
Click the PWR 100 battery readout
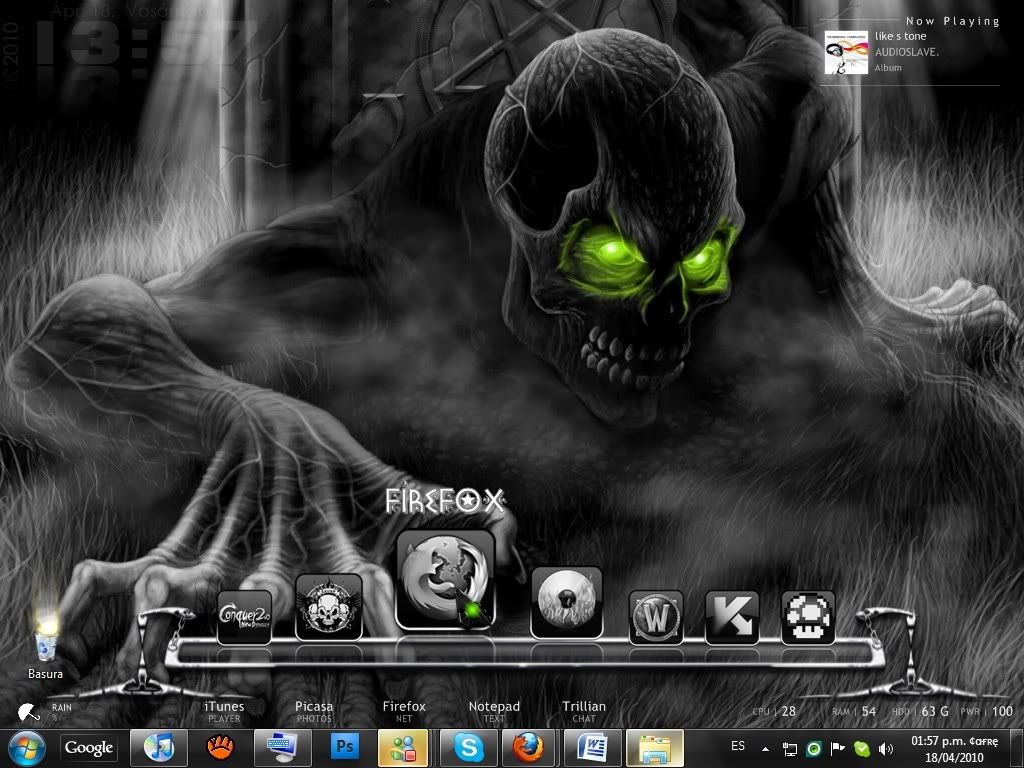(x=987, y=711)
